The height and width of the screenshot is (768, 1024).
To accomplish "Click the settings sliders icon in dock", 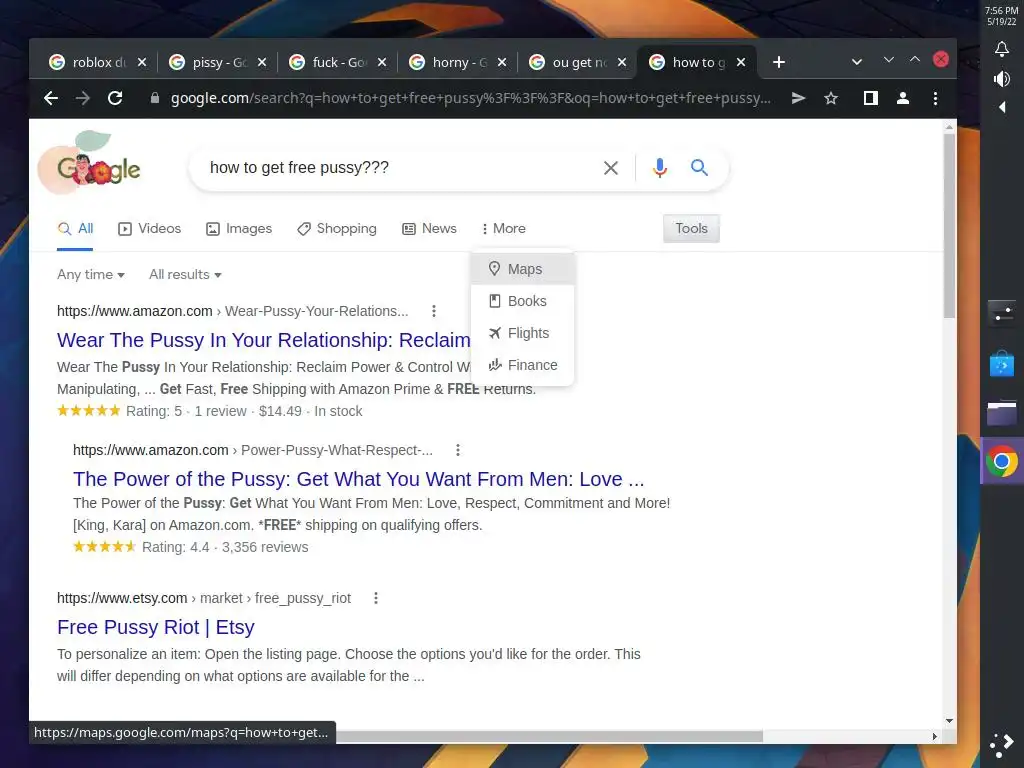I will pos(1002,313).
